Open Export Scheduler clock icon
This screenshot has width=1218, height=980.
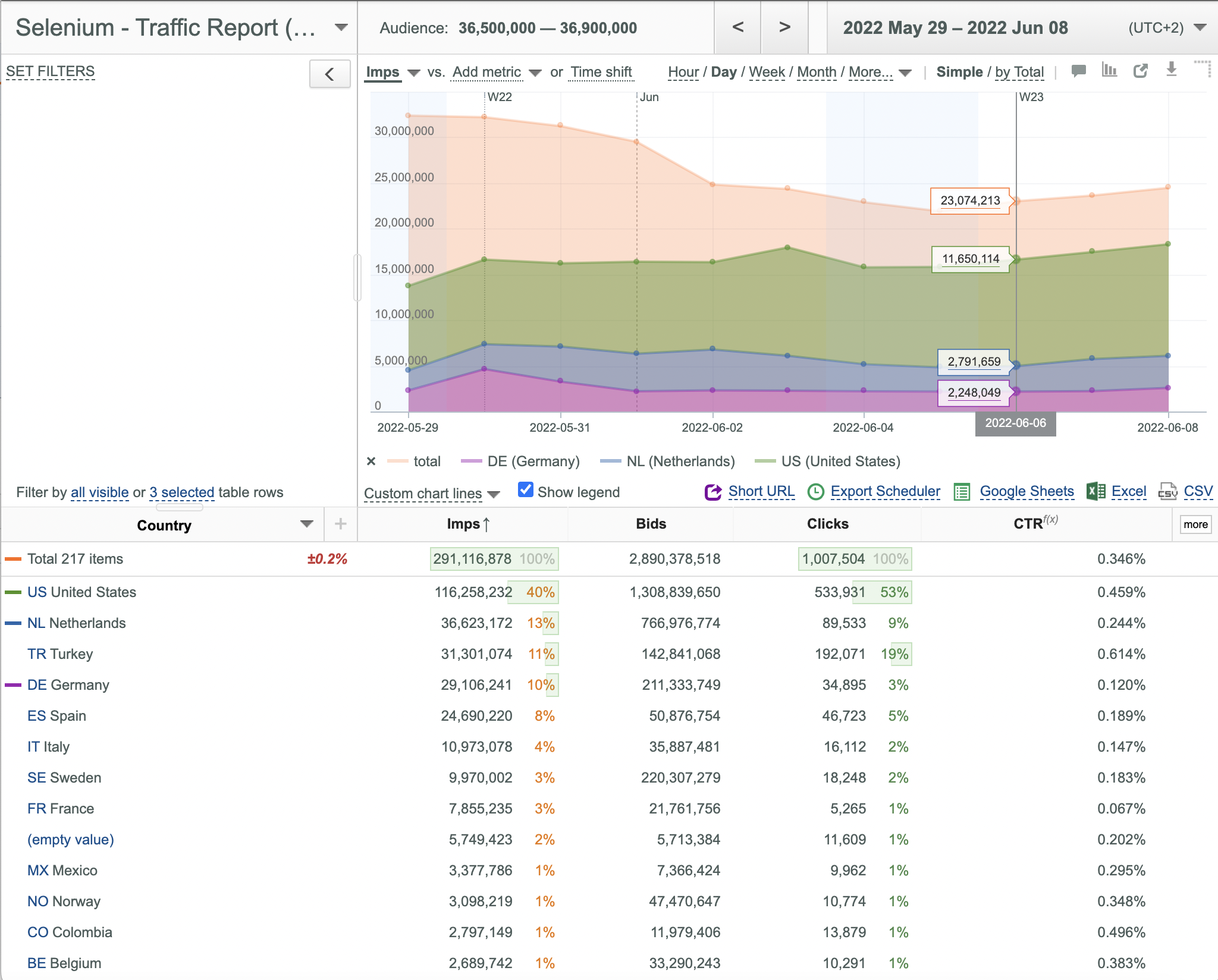[815, 492]
